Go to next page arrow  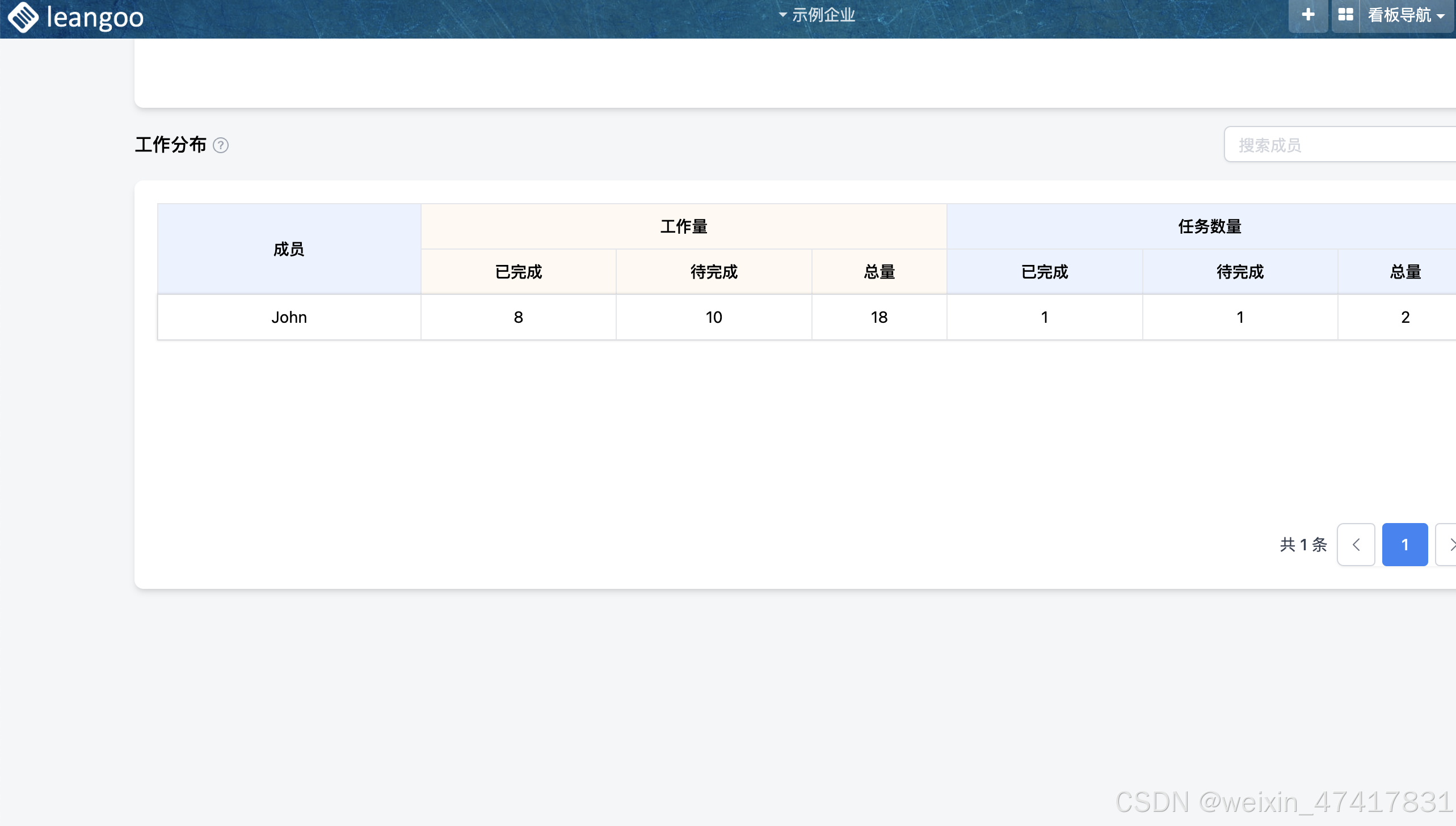[1449, 545]
